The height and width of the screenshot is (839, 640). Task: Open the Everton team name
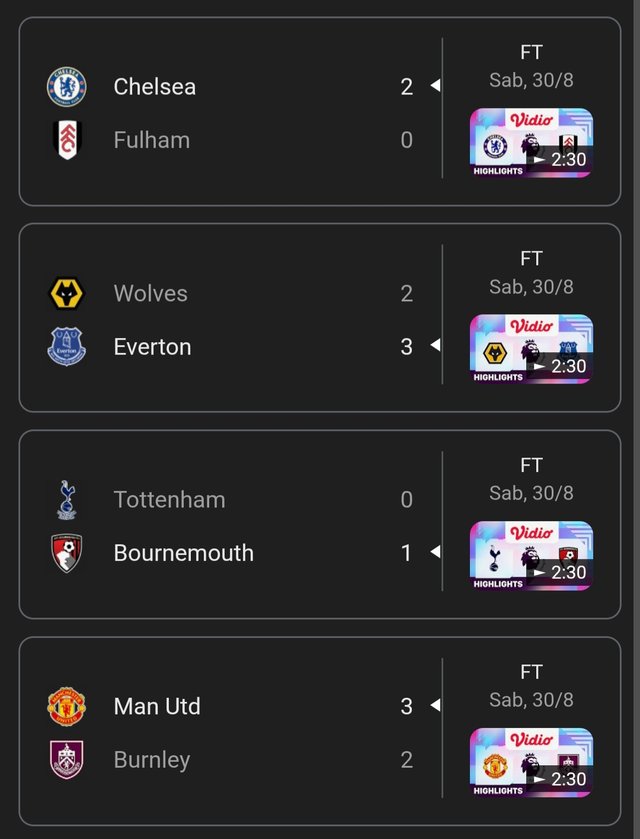pyautogui.click(x=153, y=347)
